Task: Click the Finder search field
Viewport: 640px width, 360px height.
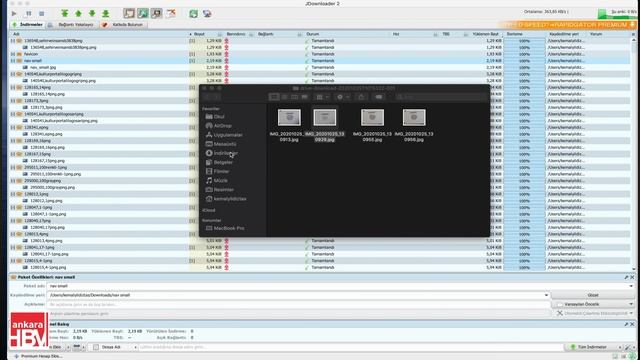Action: pyautogui.click(x=441, y=97)
